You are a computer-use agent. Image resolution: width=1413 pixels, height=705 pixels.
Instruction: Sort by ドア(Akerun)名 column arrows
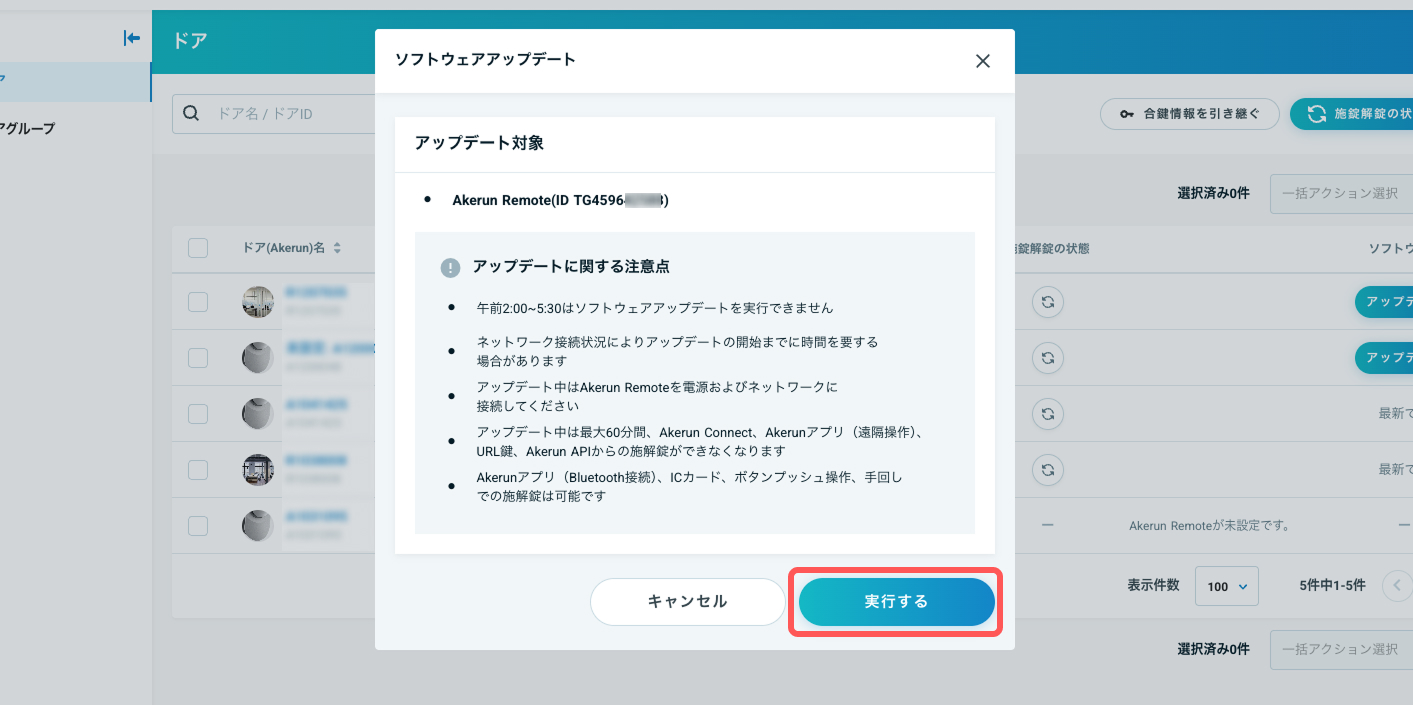337,248
